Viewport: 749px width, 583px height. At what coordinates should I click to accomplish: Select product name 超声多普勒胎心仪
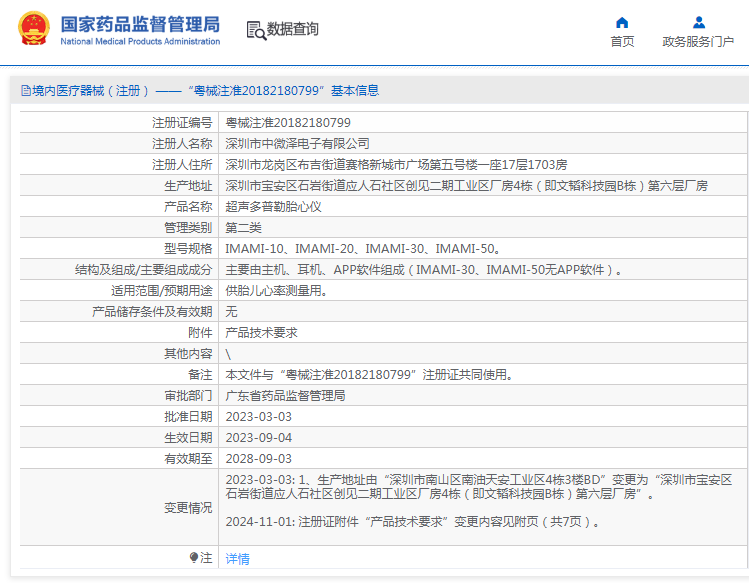point(273,207)
